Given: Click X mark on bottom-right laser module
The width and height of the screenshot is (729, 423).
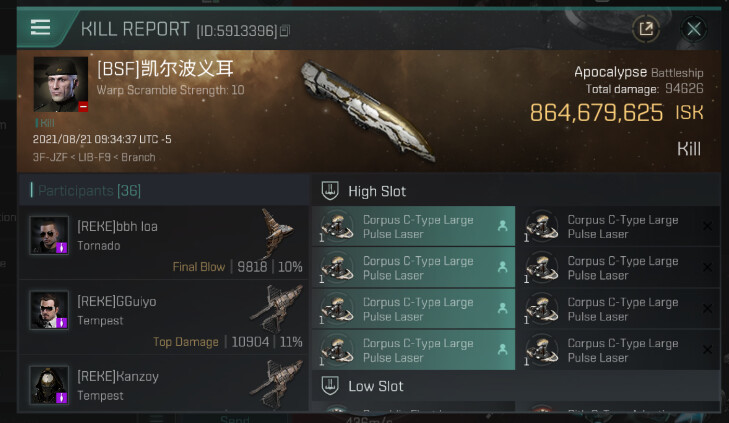Looking at the screenshot, I should (x=707, y=350).
